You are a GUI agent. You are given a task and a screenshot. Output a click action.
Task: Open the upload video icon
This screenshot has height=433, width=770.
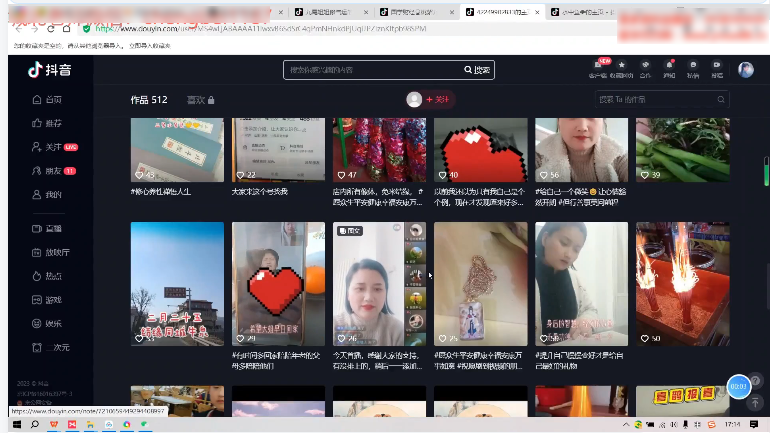click(x=717, y=69)
